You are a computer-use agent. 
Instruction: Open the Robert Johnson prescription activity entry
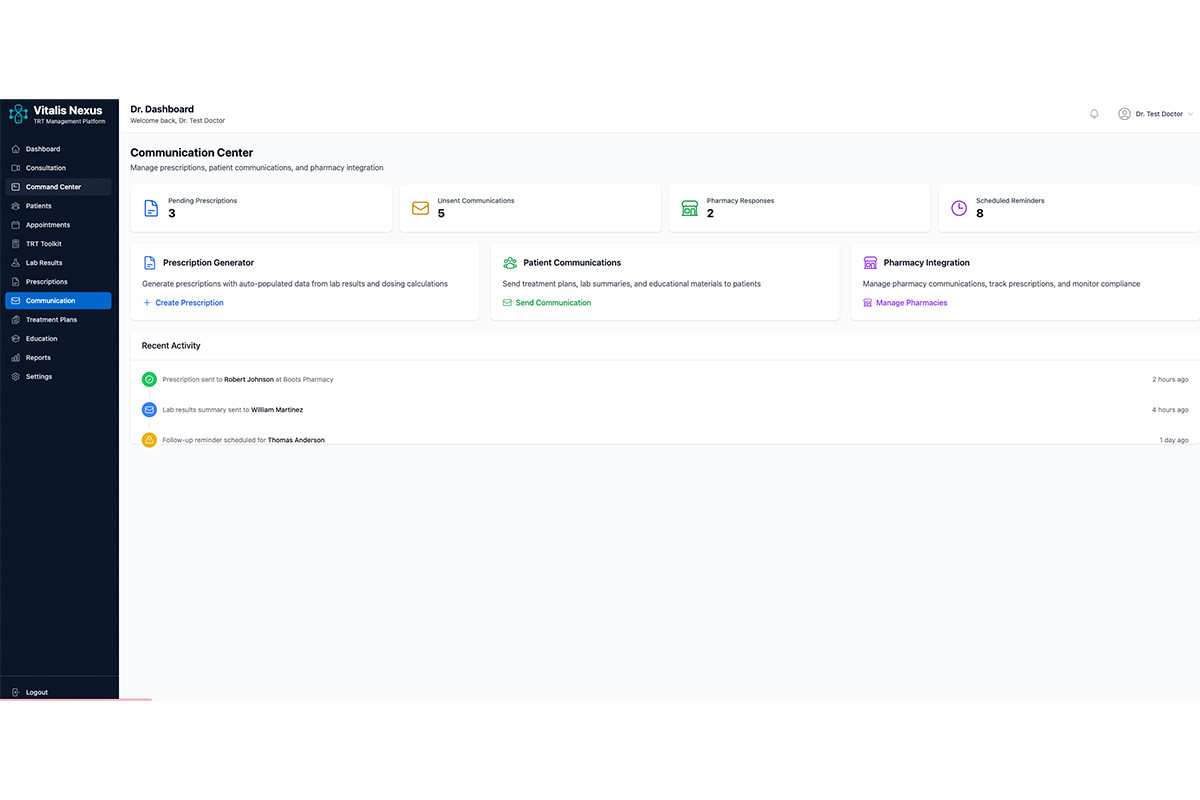pyautogui.click(x=248, y=380)
